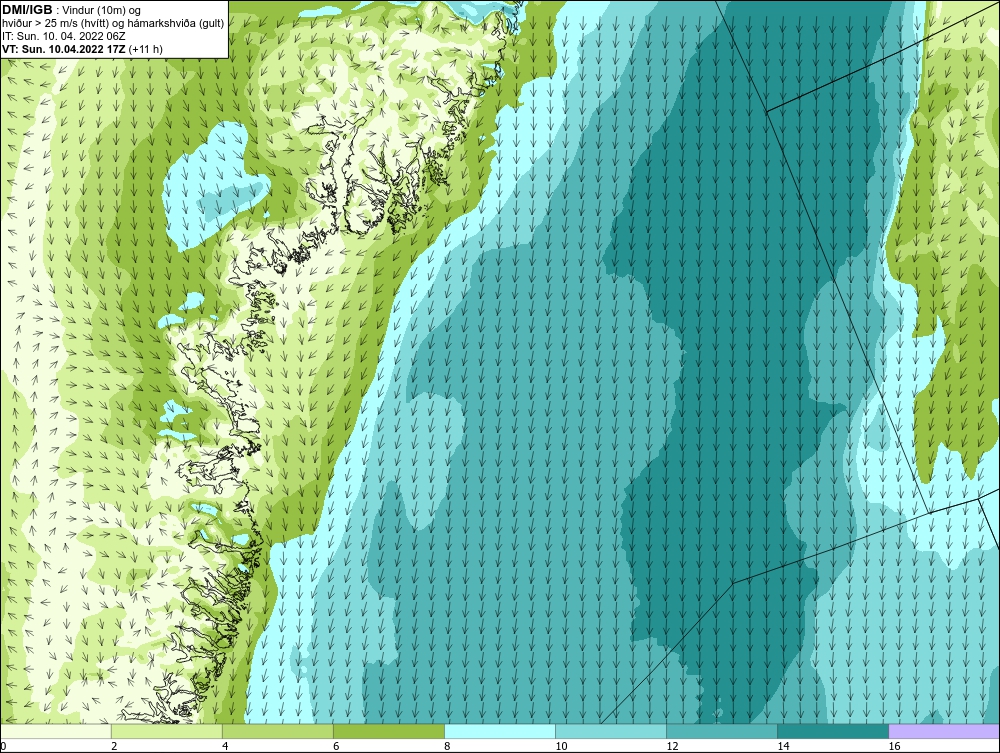Click the legend value '14'

tap(783, 746)
